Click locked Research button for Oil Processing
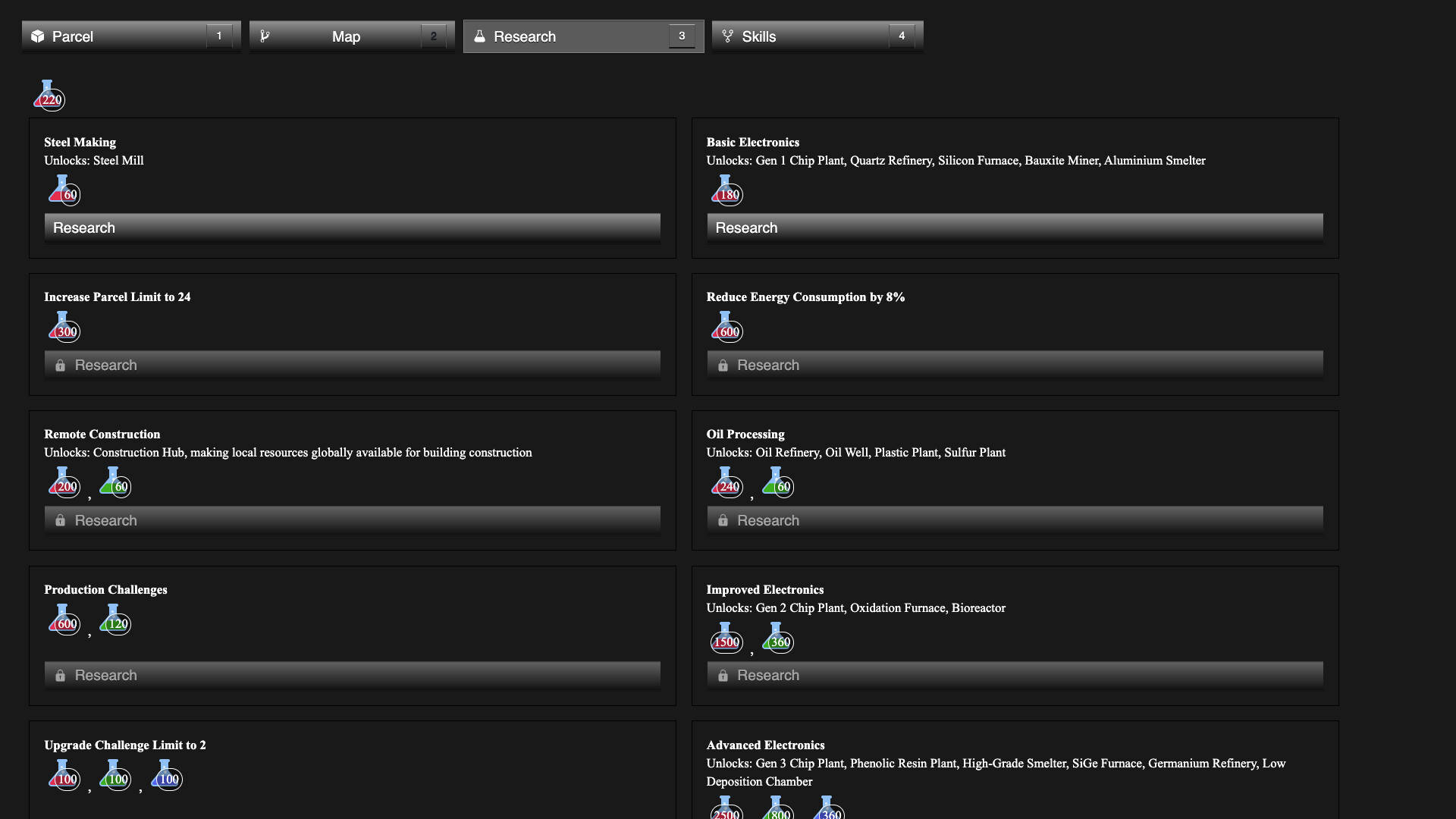Viewport: 1456px width, 819px height. pyautogui.click(x=1014, y=519)
